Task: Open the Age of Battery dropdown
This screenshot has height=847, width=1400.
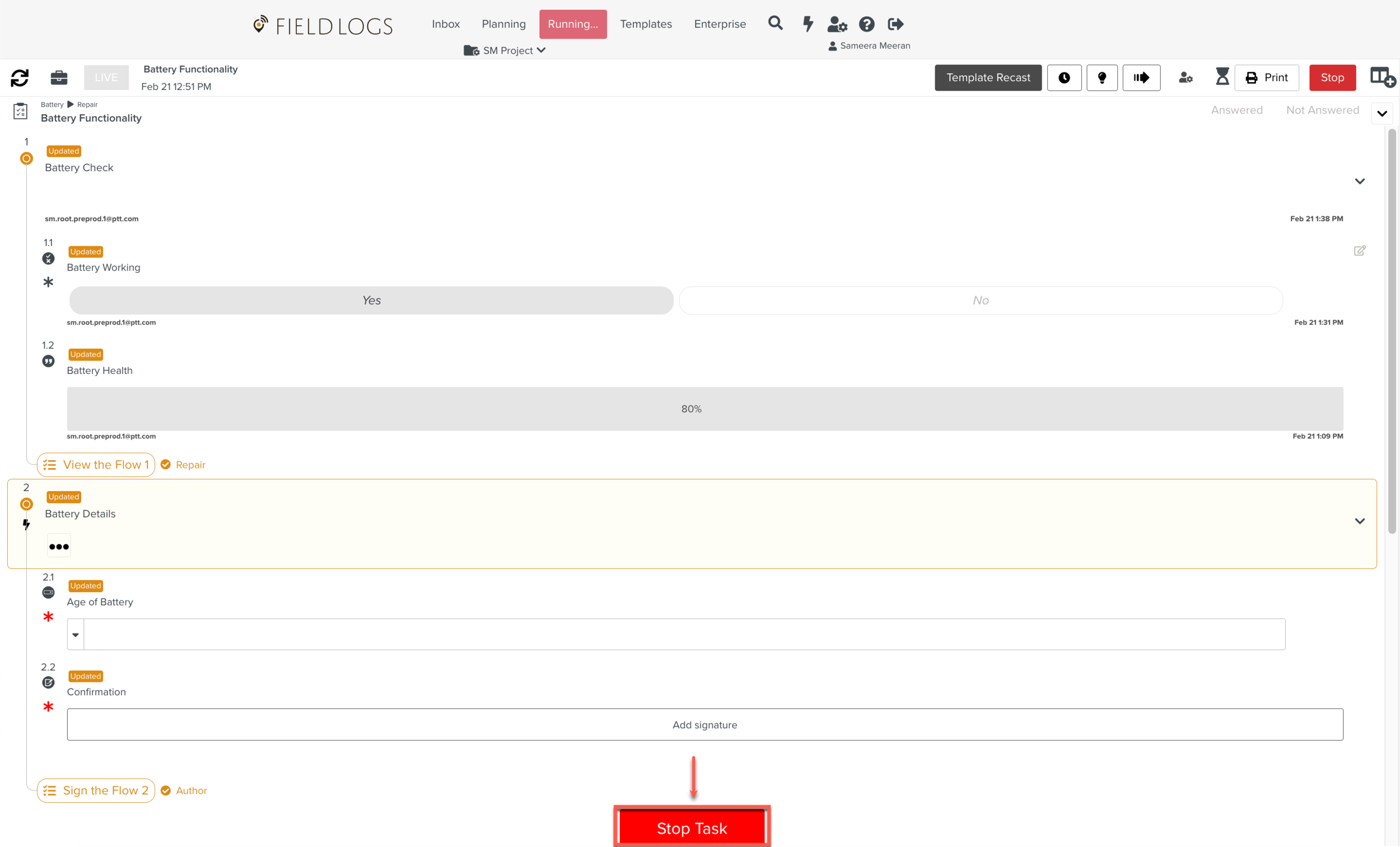Action: tap(76, 634)
